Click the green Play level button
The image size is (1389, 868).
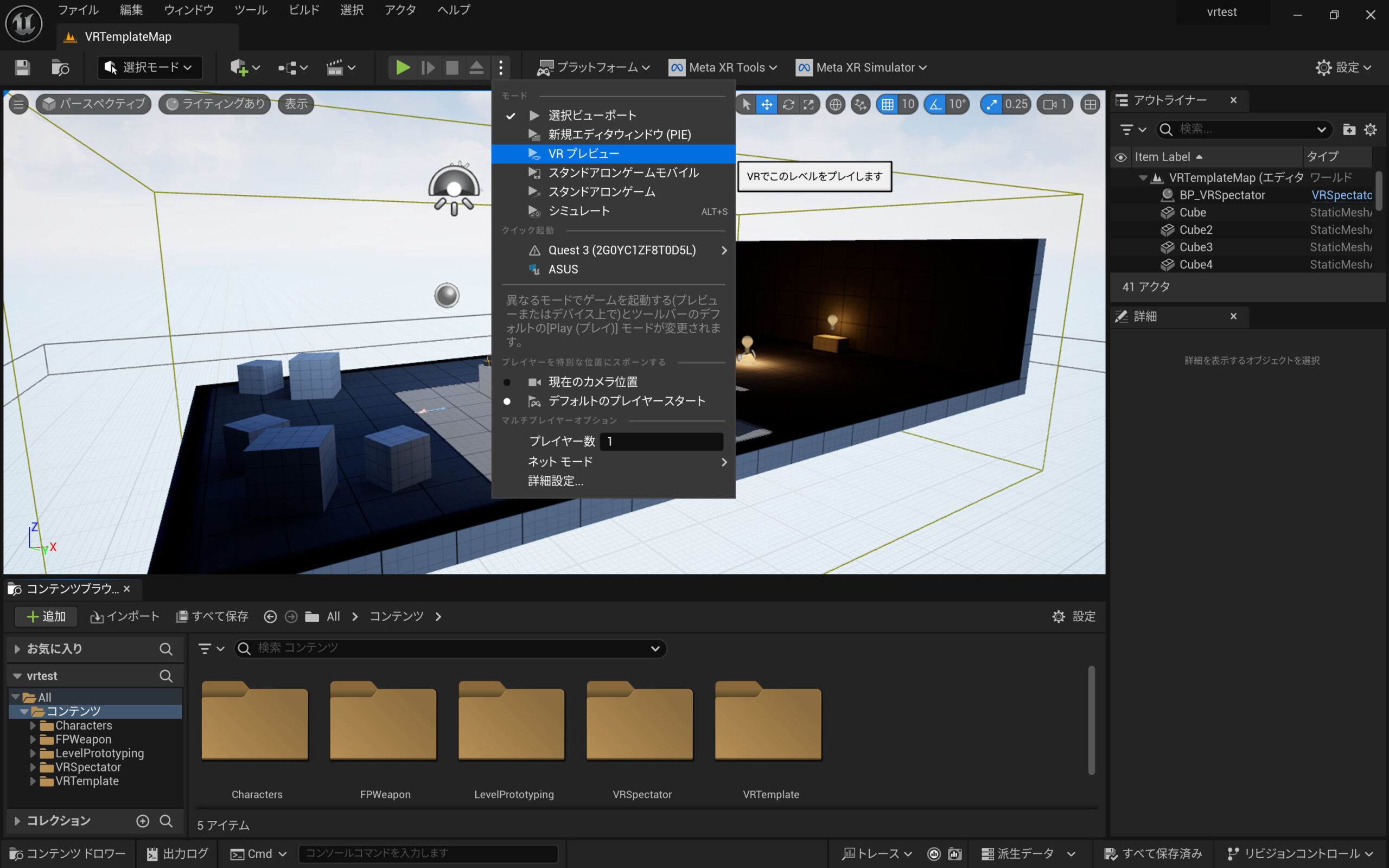pos(403,68)
